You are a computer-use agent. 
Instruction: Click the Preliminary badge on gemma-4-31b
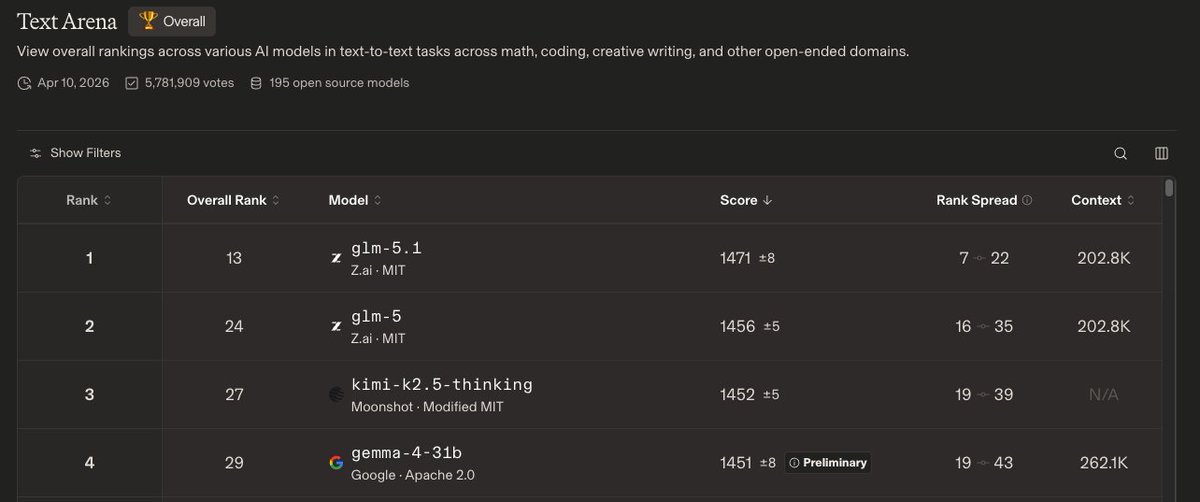(x=827, y=462)
